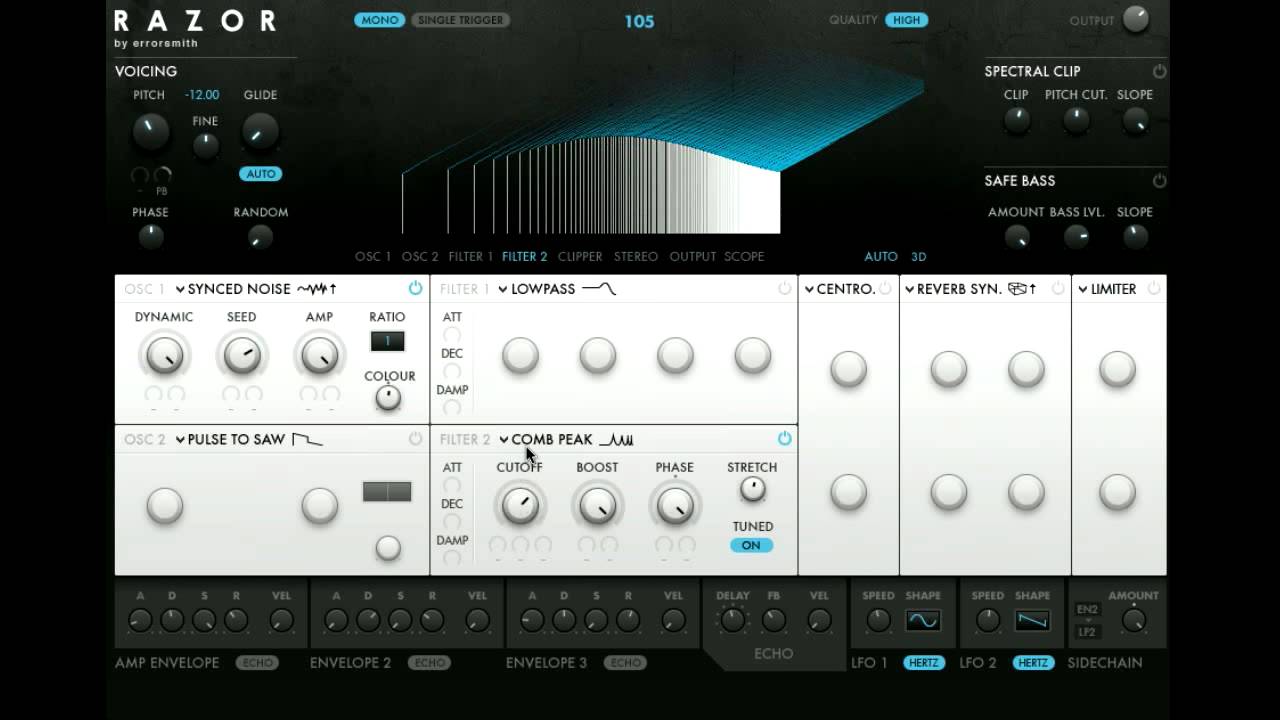Click the Voicing Pitch knob

(x=150, y=131)
